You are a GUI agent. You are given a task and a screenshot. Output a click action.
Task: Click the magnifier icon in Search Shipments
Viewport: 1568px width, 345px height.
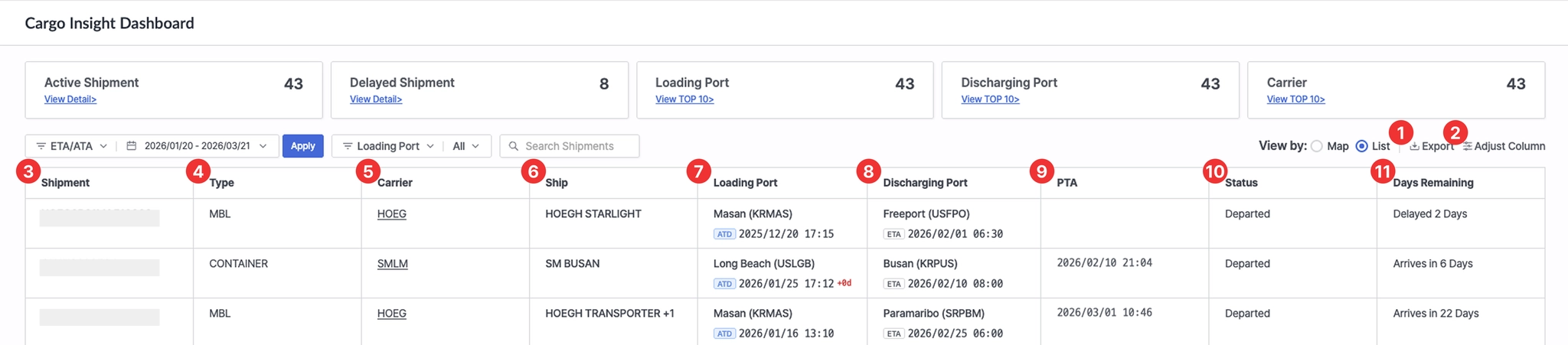click(x=514, y=146)
